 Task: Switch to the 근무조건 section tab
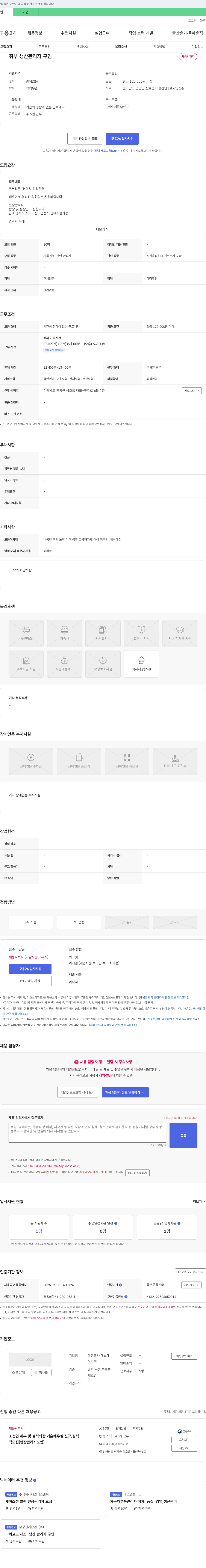44,47
